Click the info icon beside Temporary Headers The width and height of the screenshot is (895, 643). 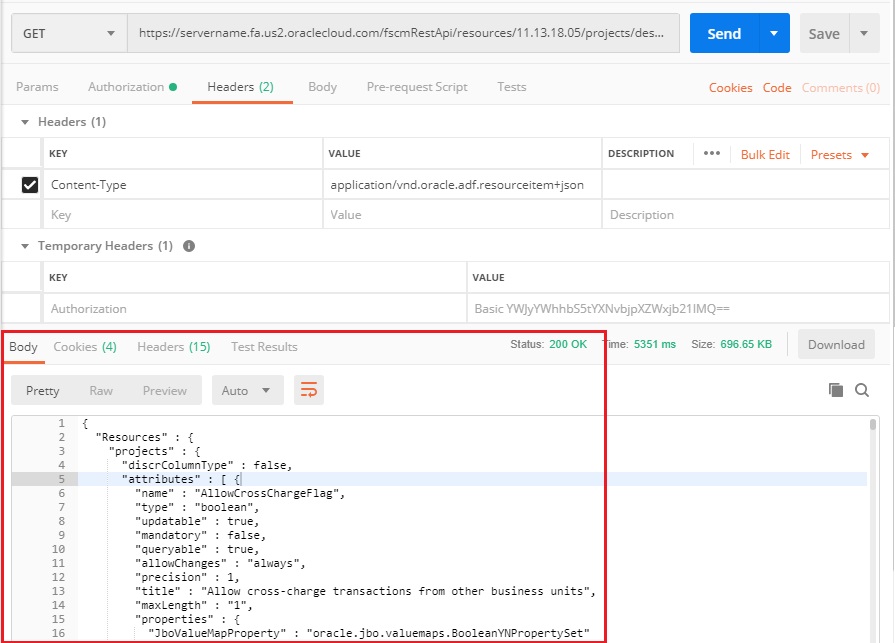pyautogui.click(x=190, y=246)
